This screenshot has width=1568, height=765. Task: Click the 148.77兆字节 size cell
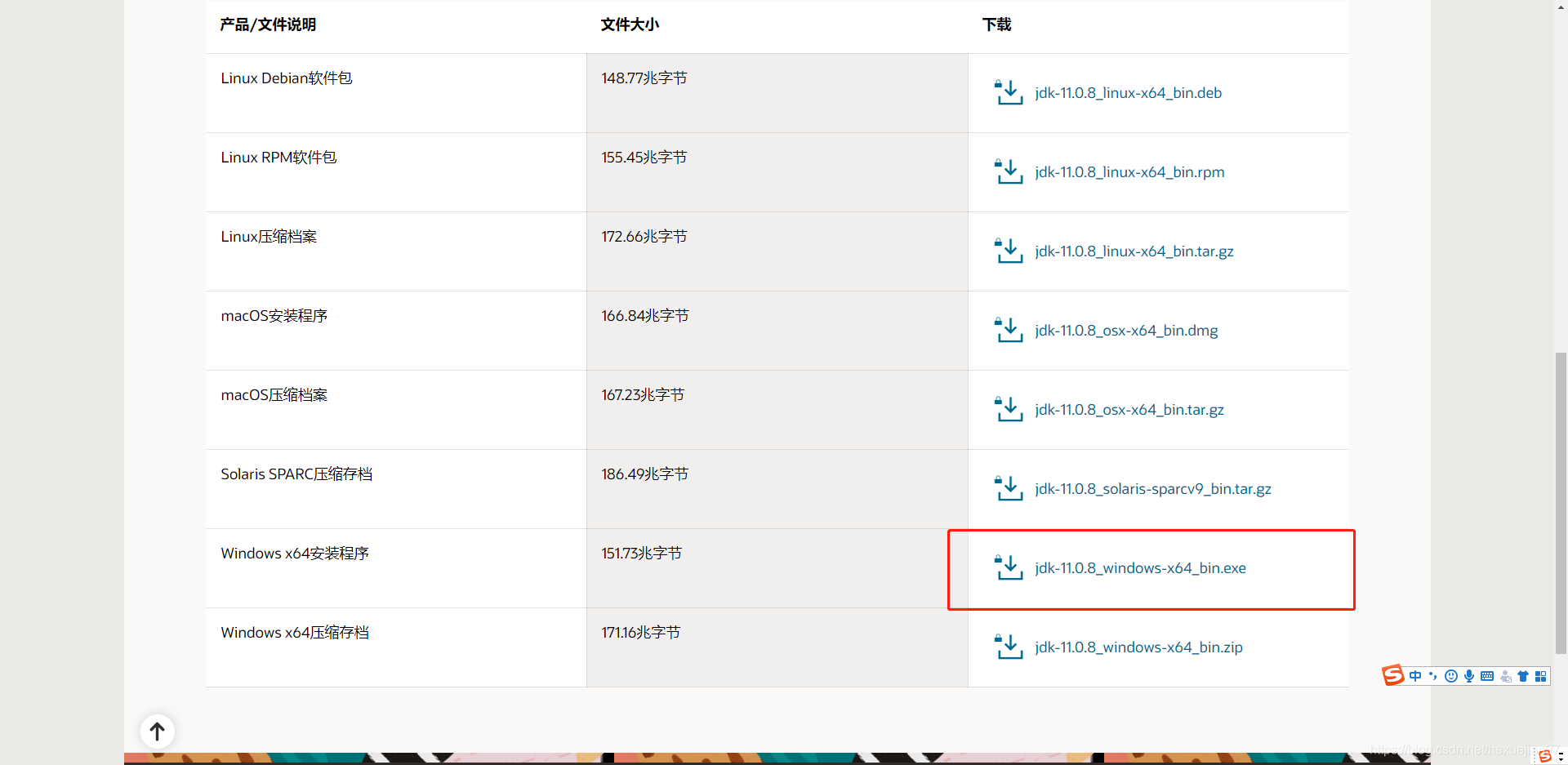777,93
